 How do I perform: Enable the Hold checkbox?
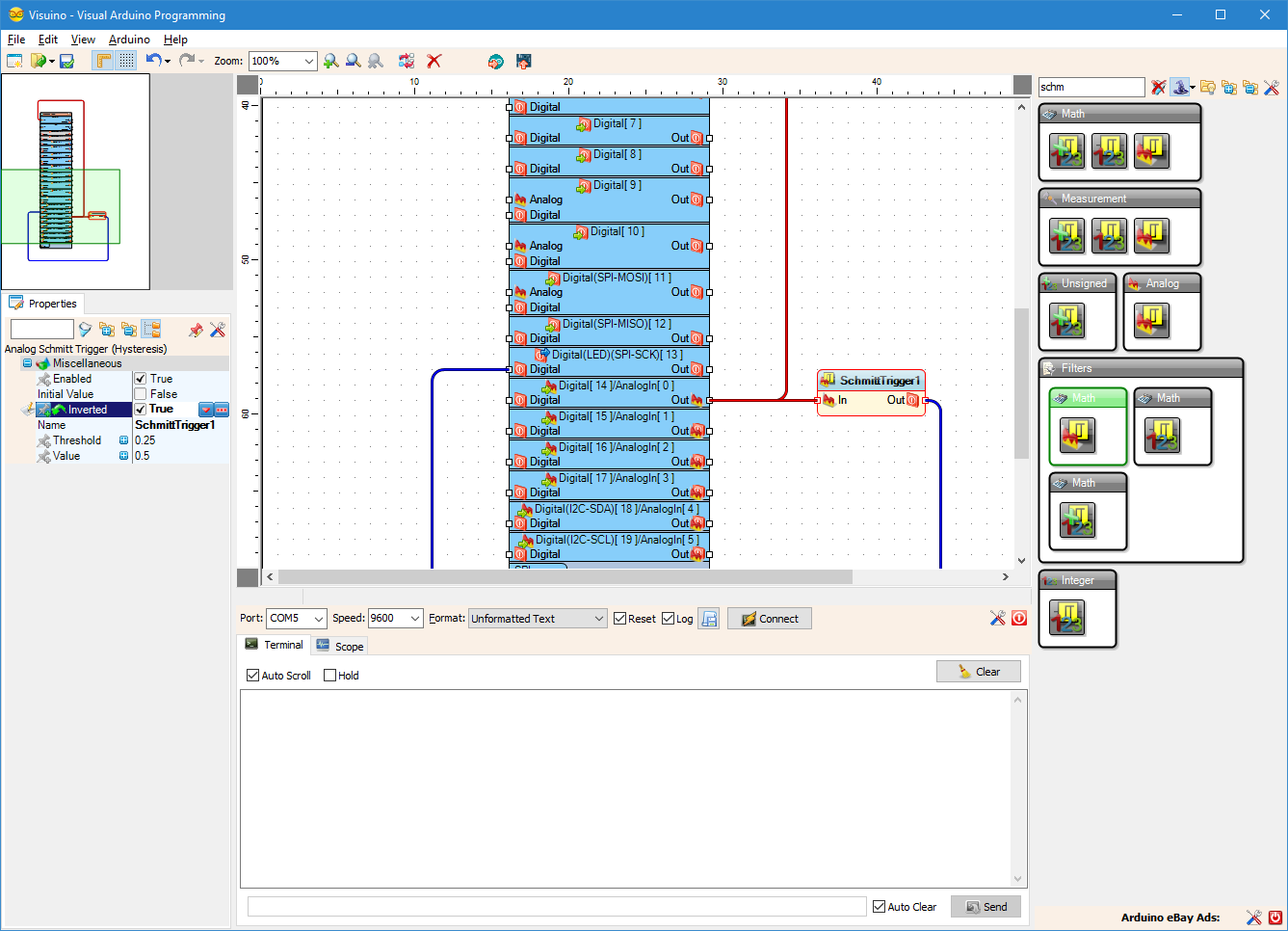coord(330,676)
